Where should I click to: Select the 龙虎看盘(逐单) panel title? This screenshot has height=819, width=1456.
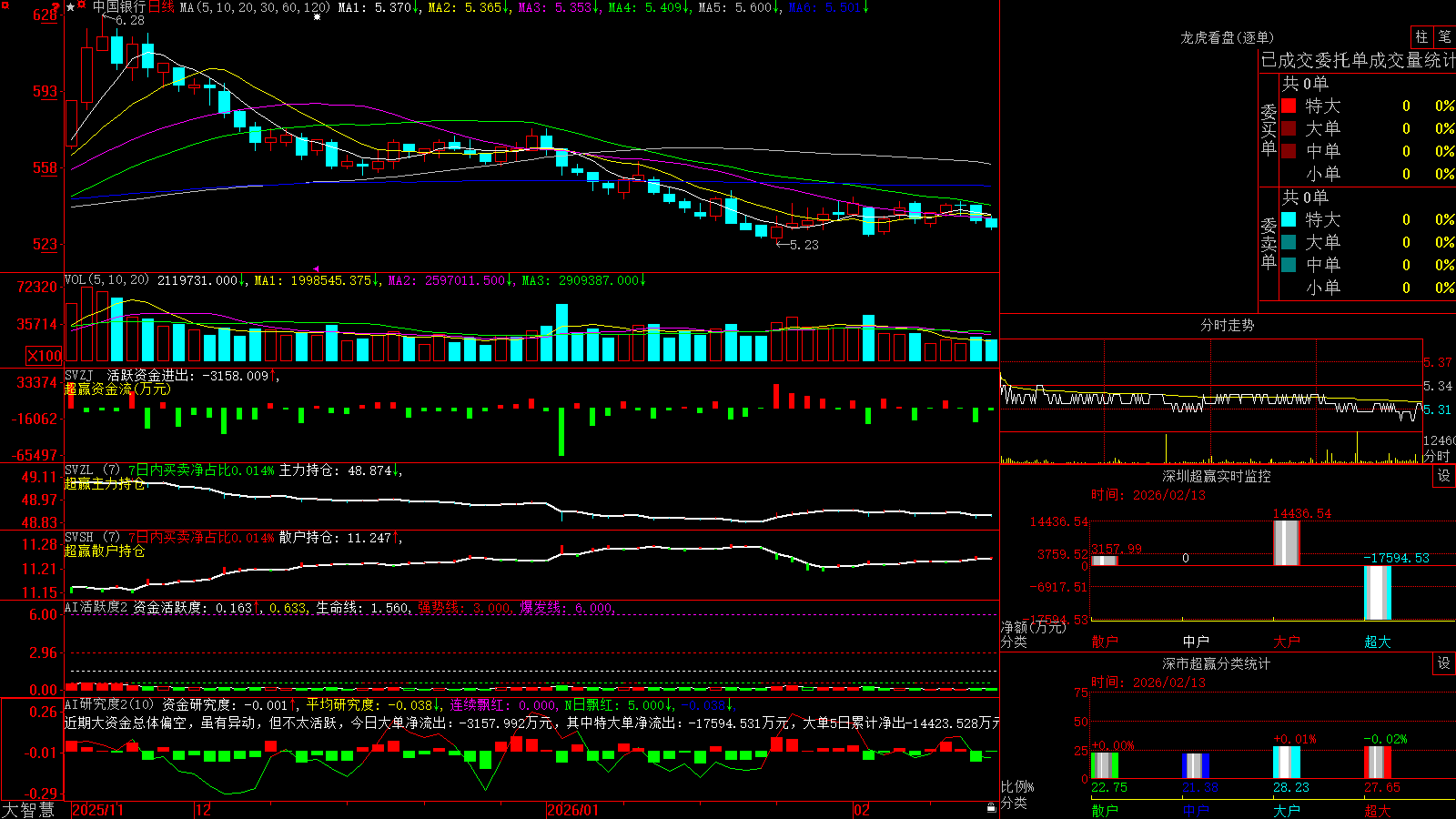click(1227, 37)
